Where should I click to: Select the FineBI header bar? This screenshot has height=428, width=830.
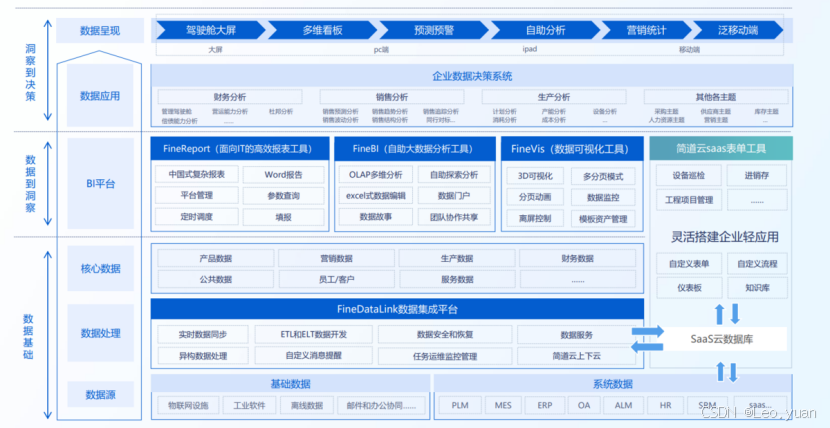coord(415,149)
